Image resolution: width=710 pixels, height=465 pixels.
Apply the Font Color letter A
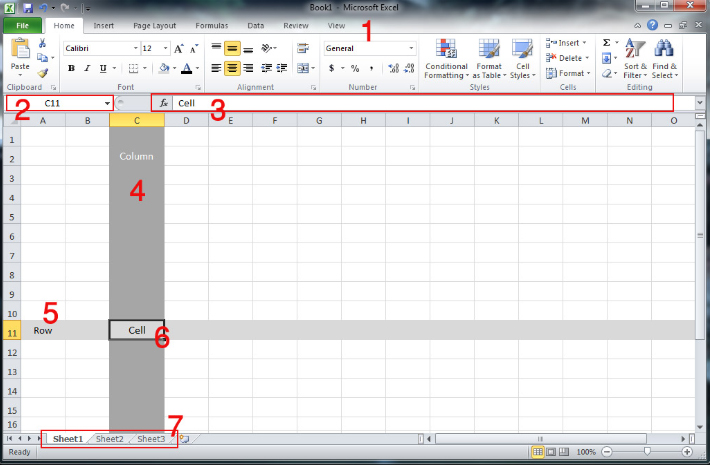tap(186, 68)
